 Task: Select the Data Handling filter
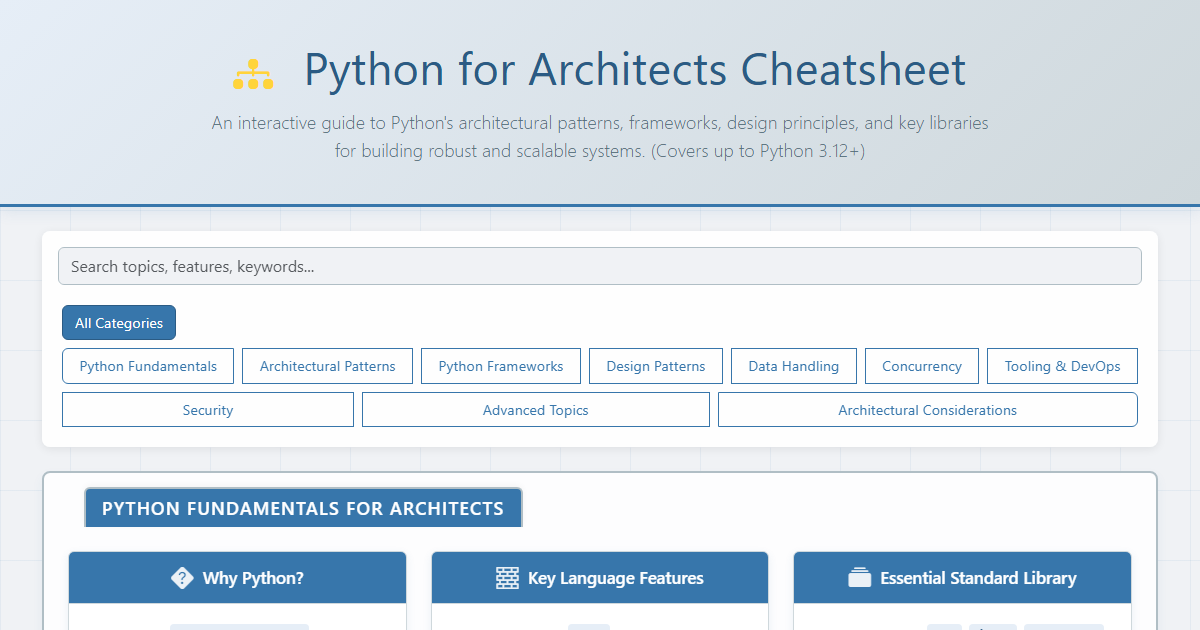coord(794,366)
